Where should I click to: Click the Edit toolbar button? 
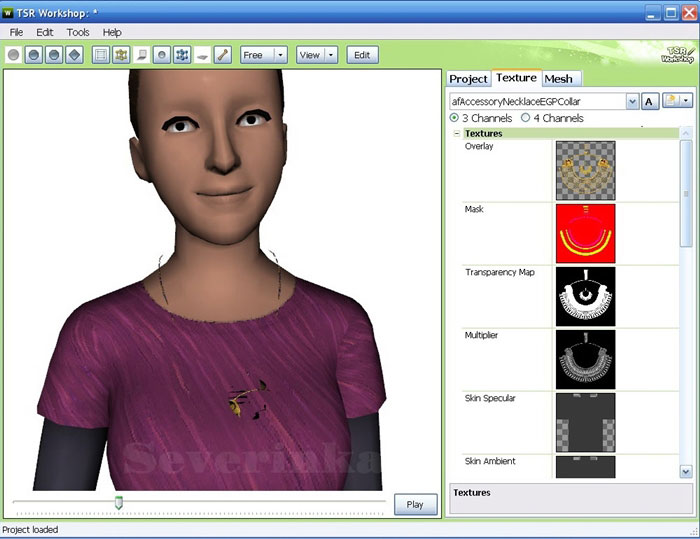point(362,55)
